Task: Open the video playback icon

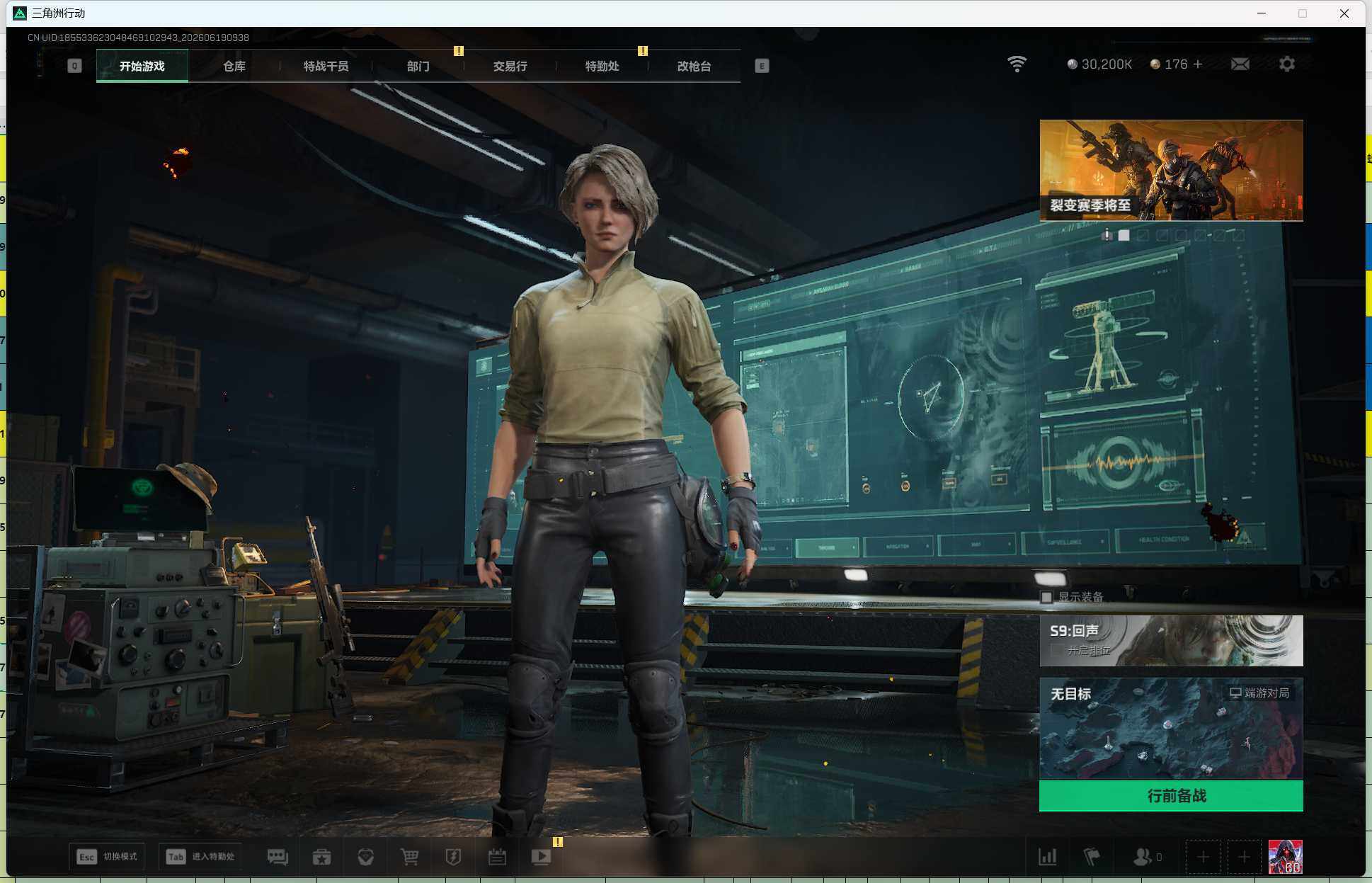Action: [x=541, y=857]
